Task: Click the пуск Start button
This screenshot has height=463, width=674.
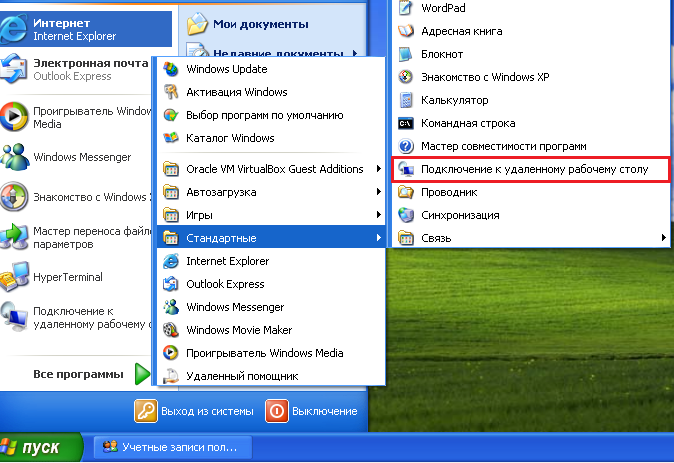Action: coord(41,447)
